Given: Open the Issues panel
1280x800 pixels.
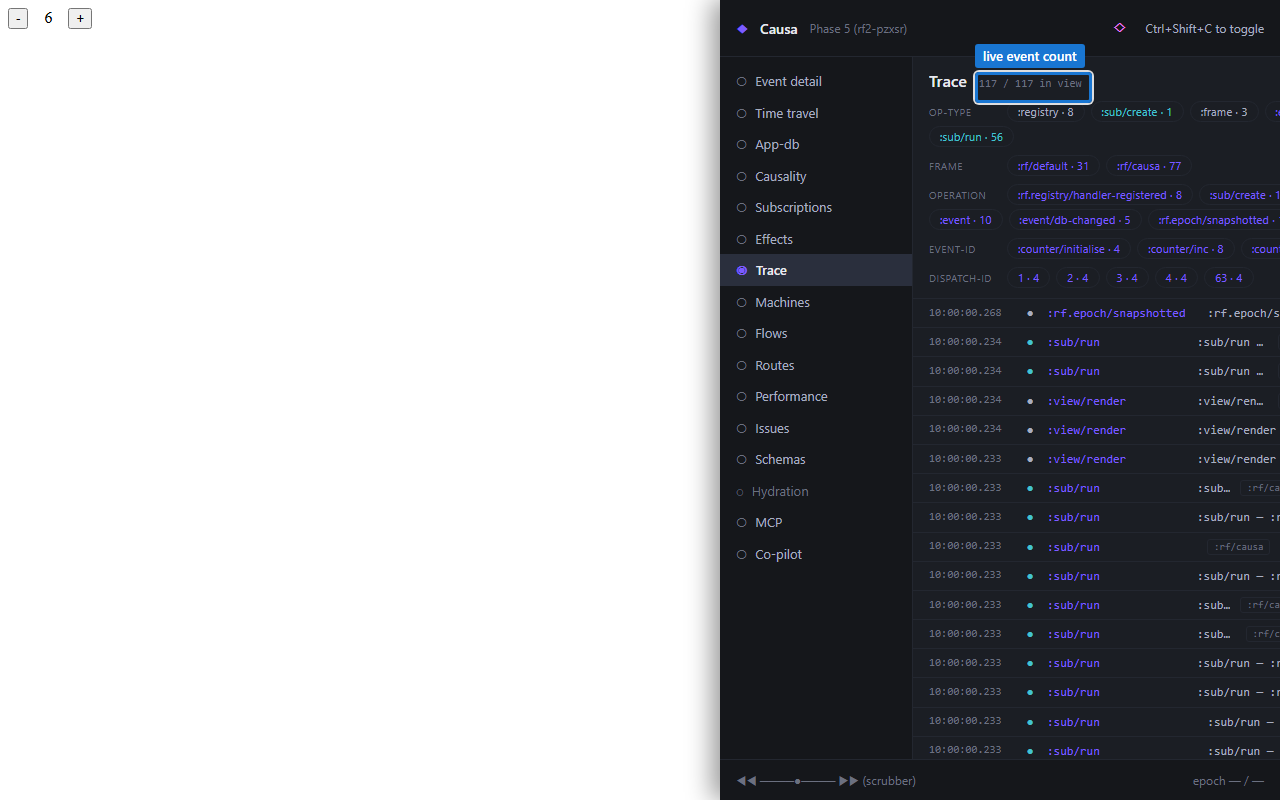Looking at the screenshot, I should (816, 428).
